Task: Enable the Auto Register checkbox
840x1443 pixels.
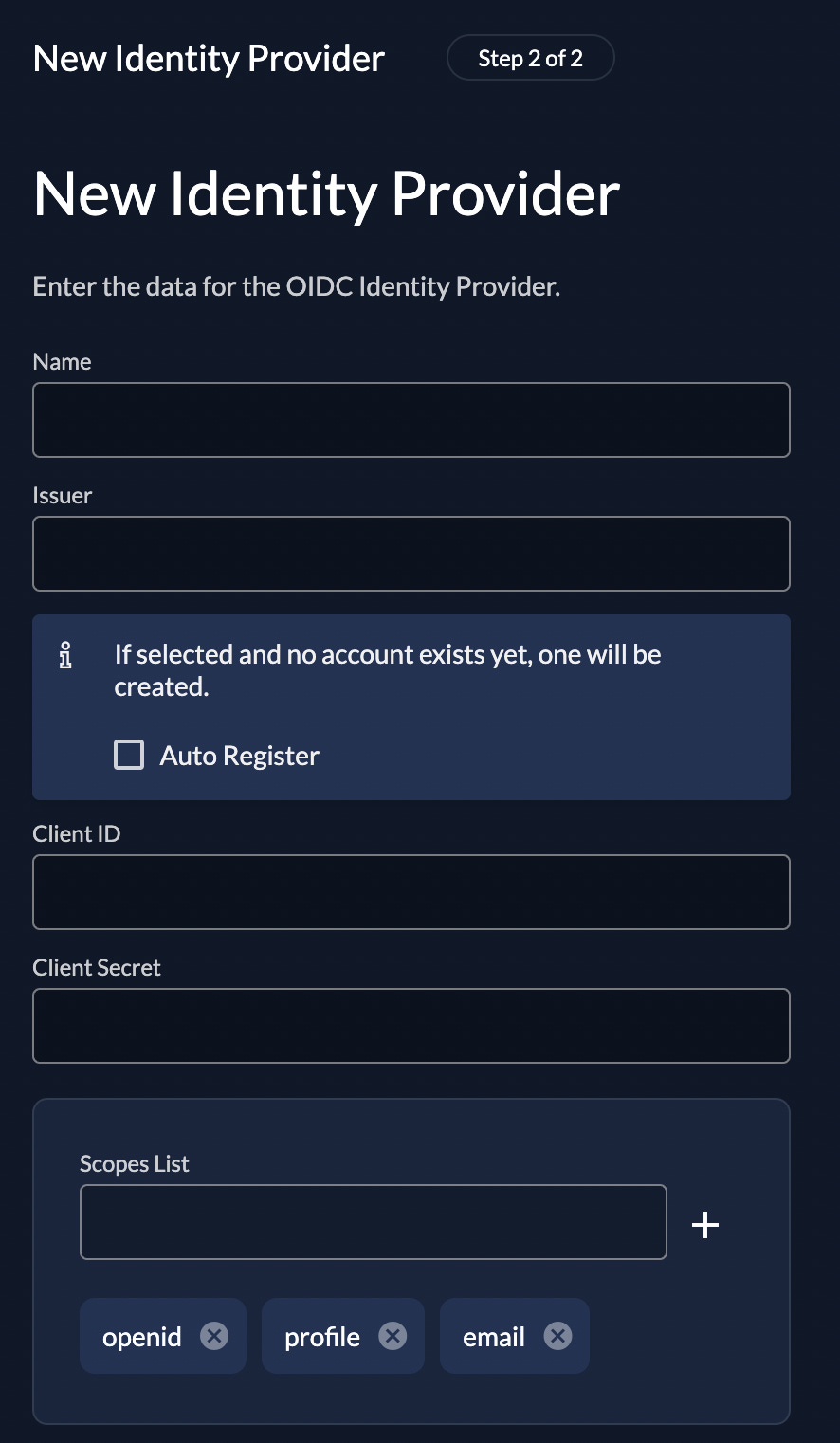Action: click(128, 755)
